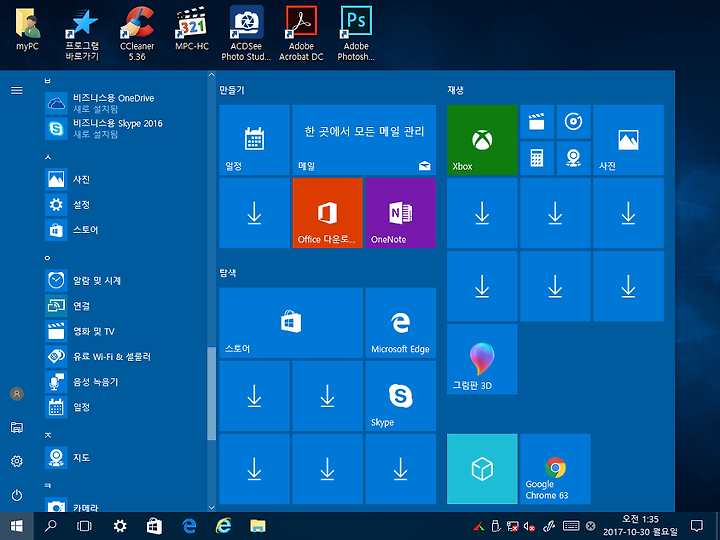The height and width of the screenshot is (540, 720).
Task: Click the user account icon in Start sidebar
Action: click(x=17, y=394)
